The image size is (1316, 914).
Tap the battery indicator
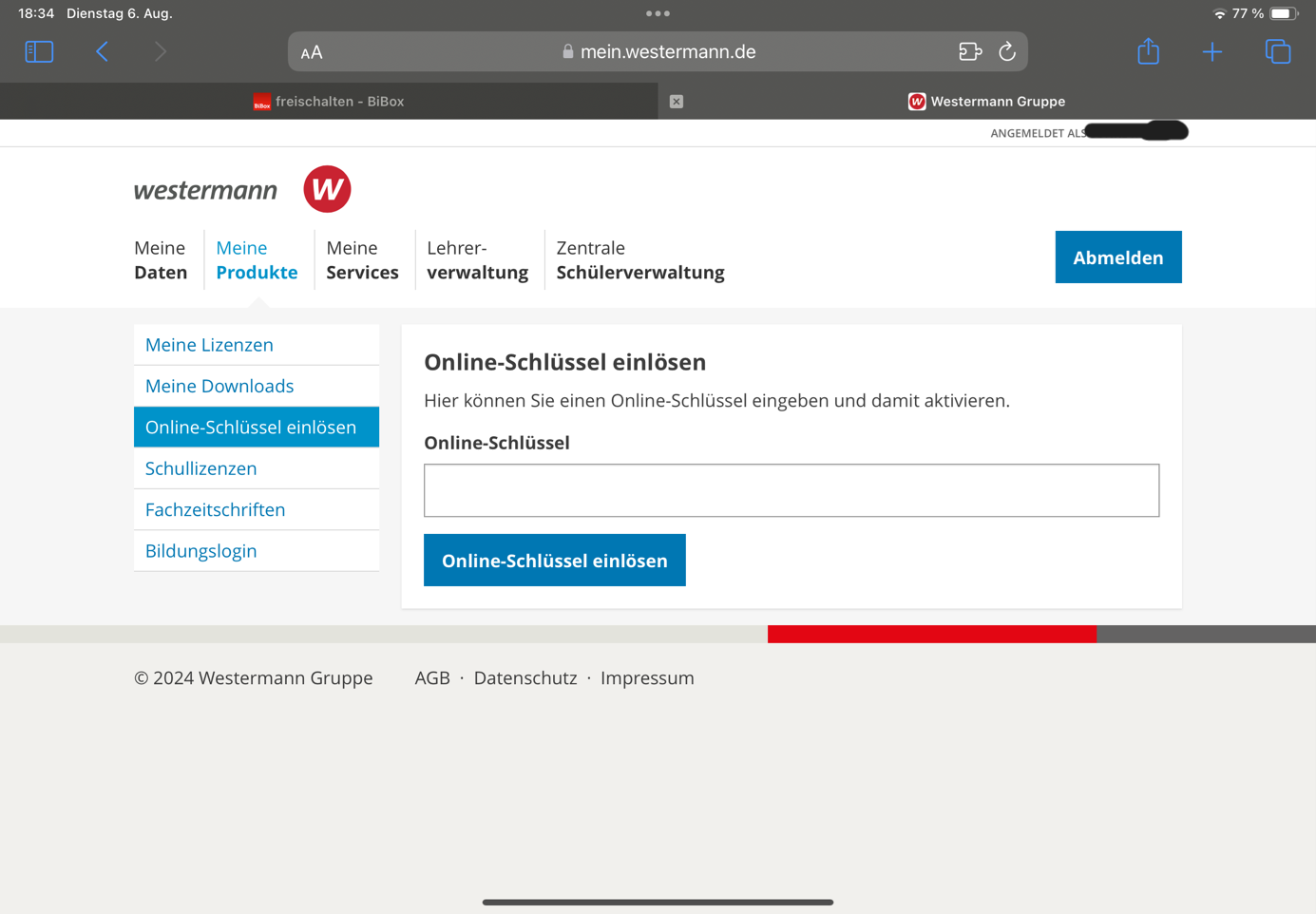pyautogui.click(x=1284, y=13)
